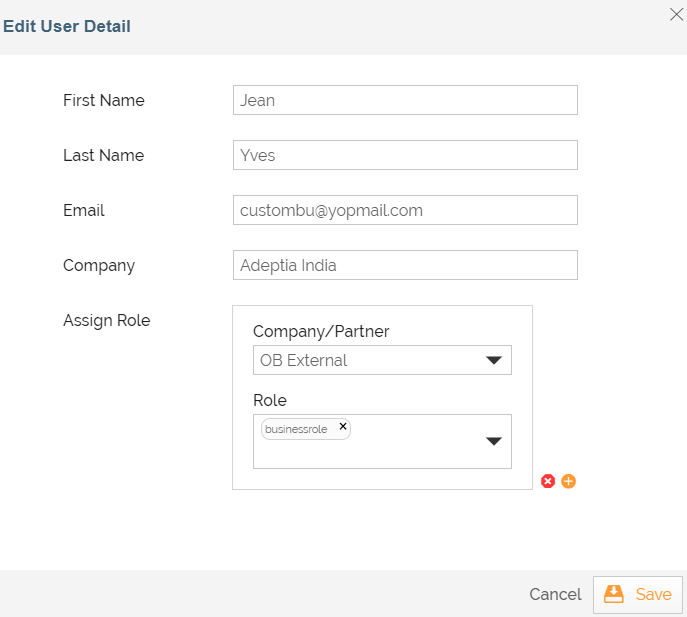The image size is (687, 617).
Task: Click the orange add role assignment icon
Action: [568, 481]
